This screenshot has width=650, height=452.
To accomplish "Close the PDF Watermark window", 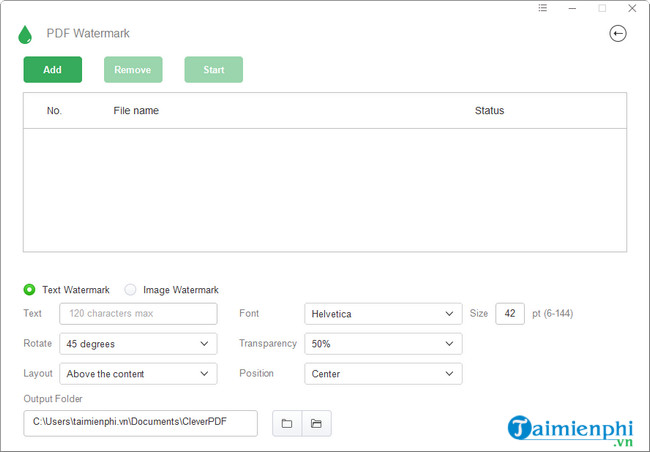I will pyautogui.click(x=632, y=8).
